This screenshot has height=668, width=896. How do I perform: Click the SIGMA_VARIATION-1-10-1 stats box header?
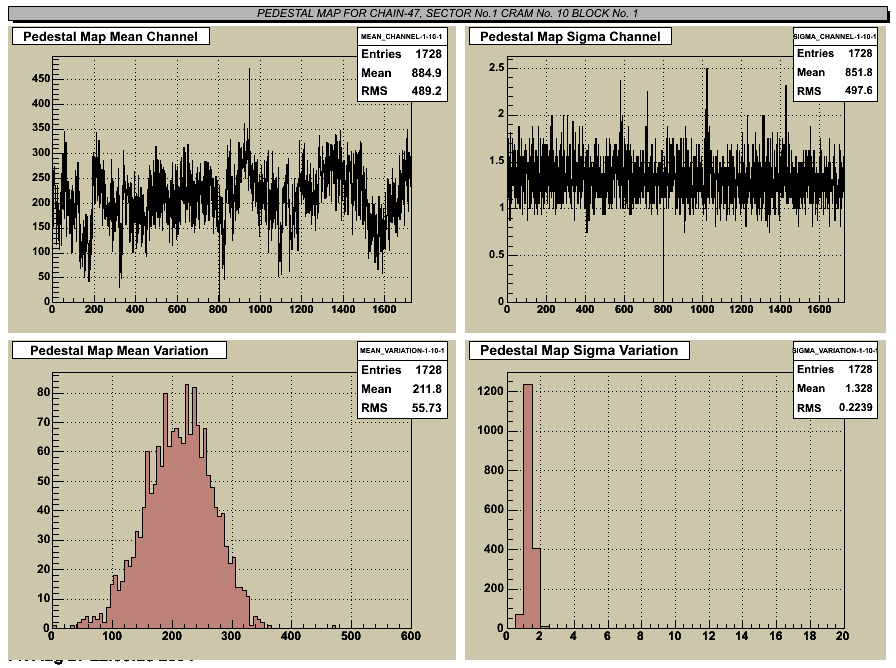835,350
